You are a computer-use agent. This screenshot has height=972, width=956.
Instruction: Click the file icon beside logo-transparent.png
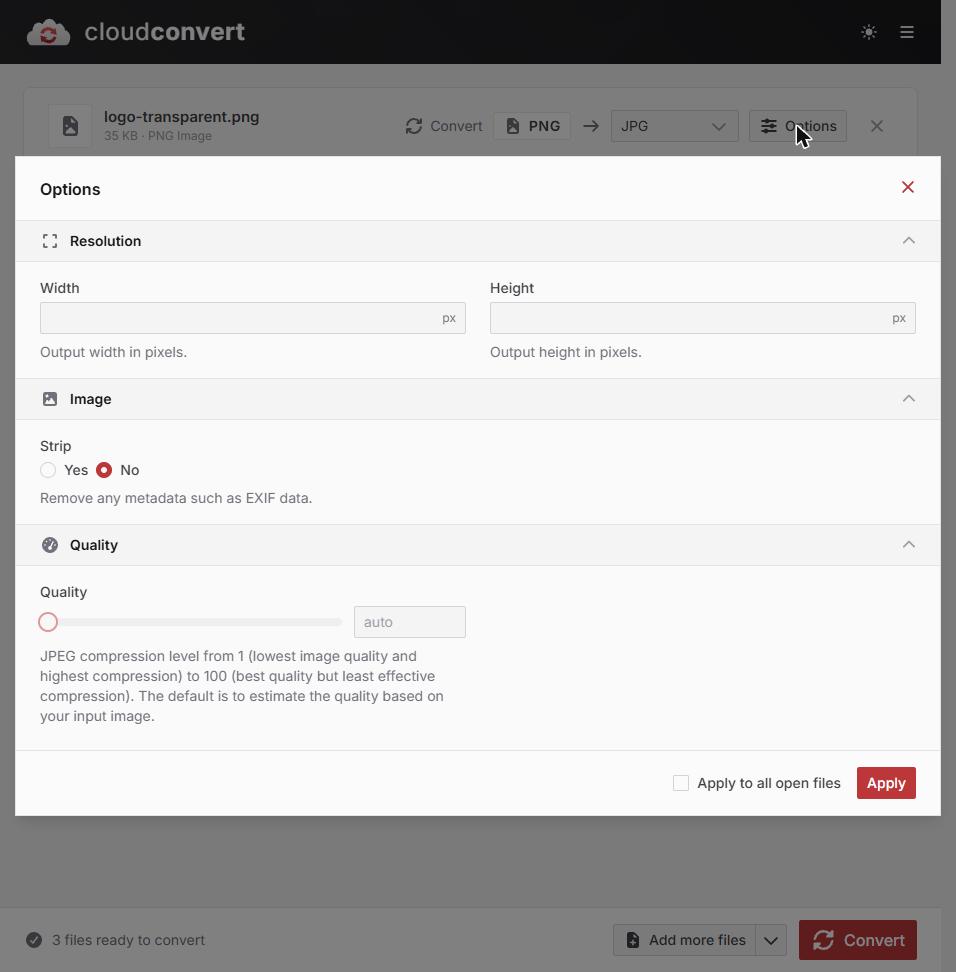[70, 126]
